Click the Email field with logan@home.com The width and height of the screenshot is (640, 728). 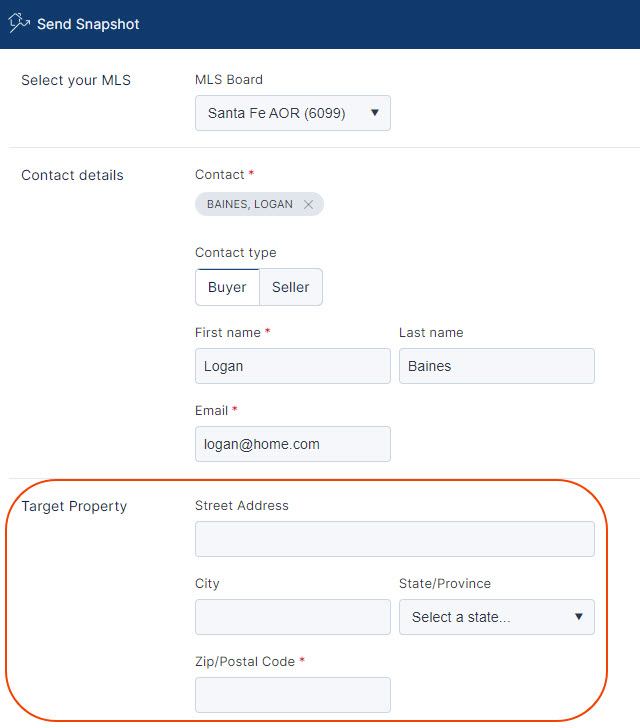pos(293,444)
